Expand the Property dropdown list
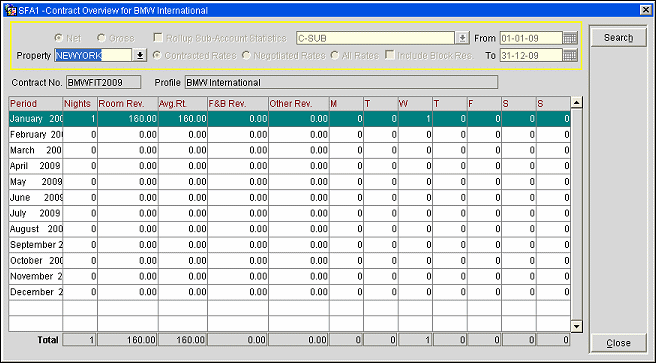This screenshot has height=363, width=656. pyautogui.click(x=140, y=55)
